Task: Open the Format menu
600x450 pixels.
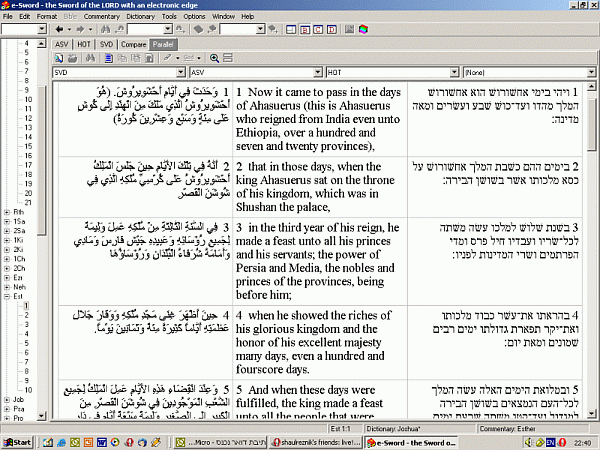Action: click(x=47, y=16)
